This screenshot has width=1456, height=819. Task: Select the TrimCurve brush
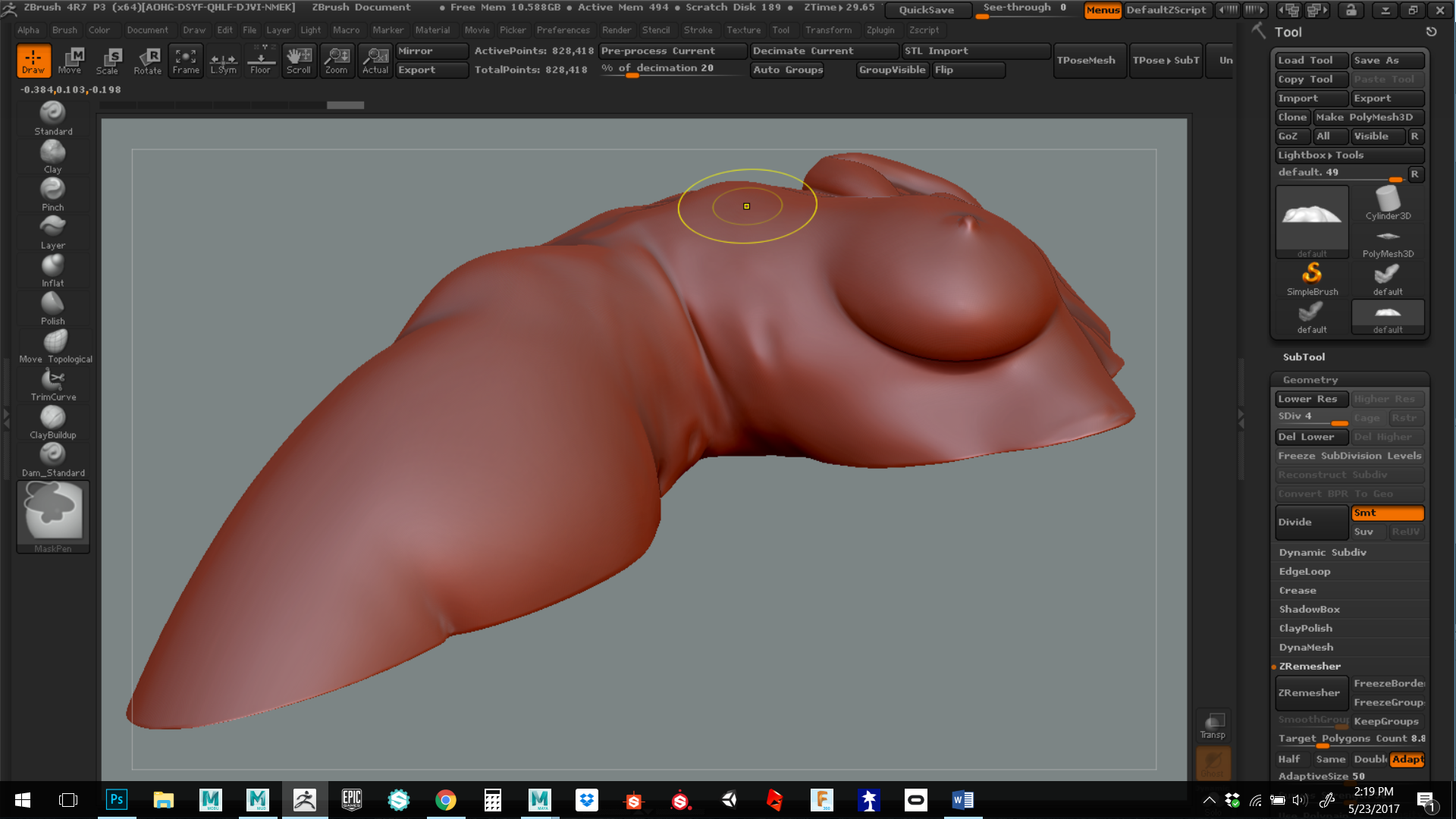click(x=53, y=384)
